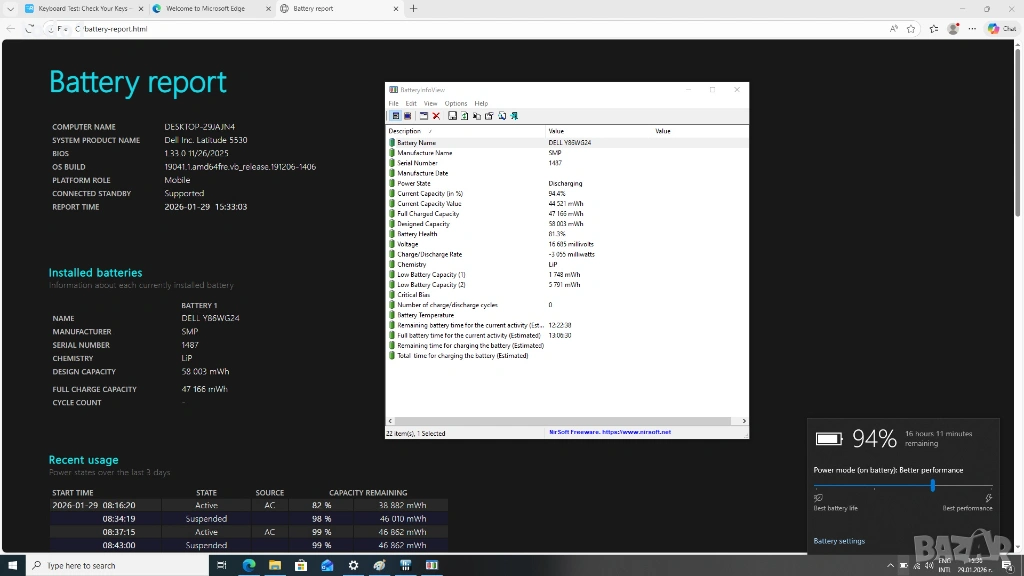The width and height of the screenshot is (1024, 576).
Task: Select the Battery Health row
Action: pos(417,234)
